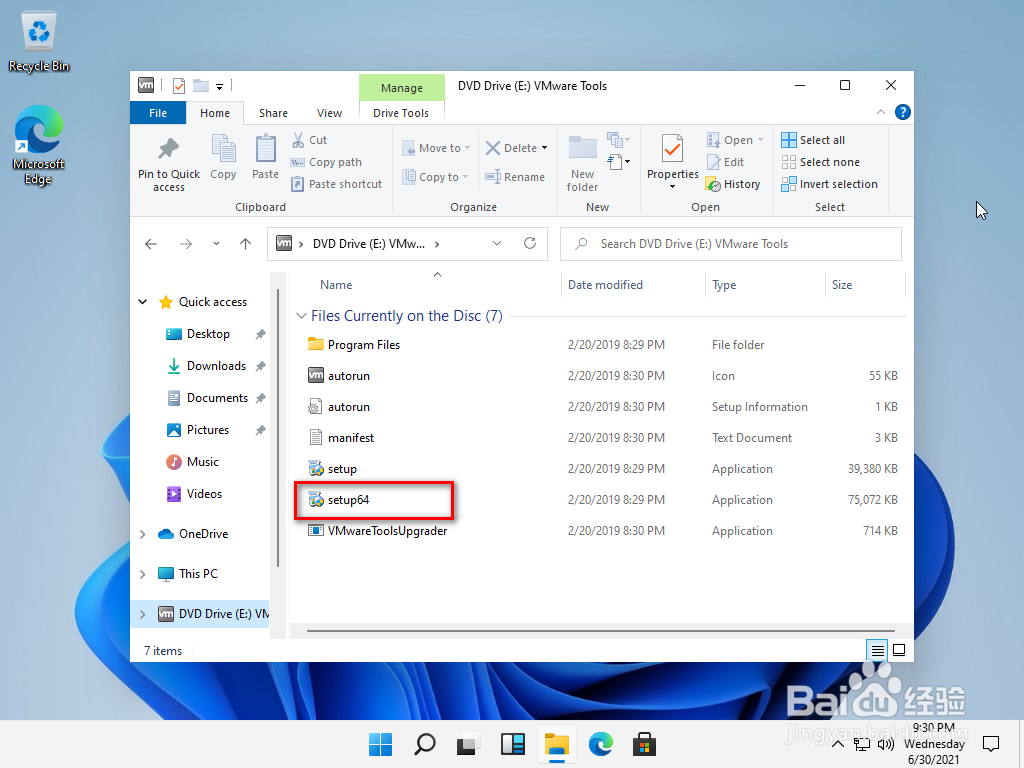1024x768 pixels.
Task: Sort by Date modified column
Action: (x=605, y=285)
